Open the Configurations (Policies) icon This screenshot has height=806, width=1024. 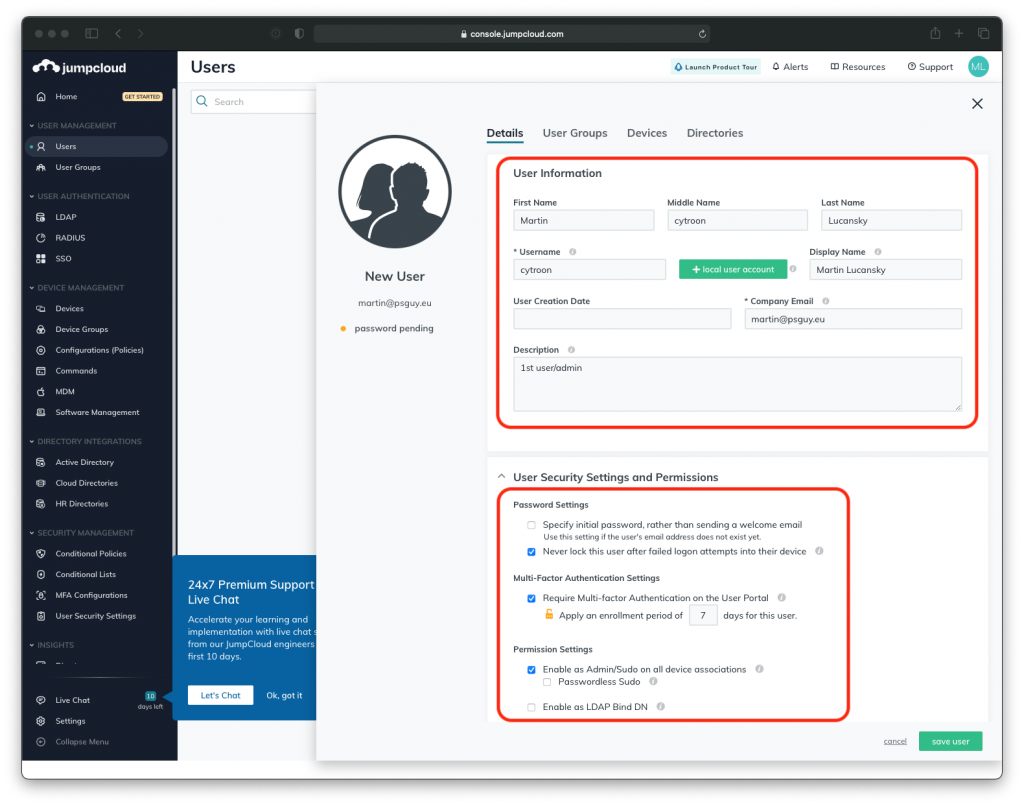click(x=41, y=350)
